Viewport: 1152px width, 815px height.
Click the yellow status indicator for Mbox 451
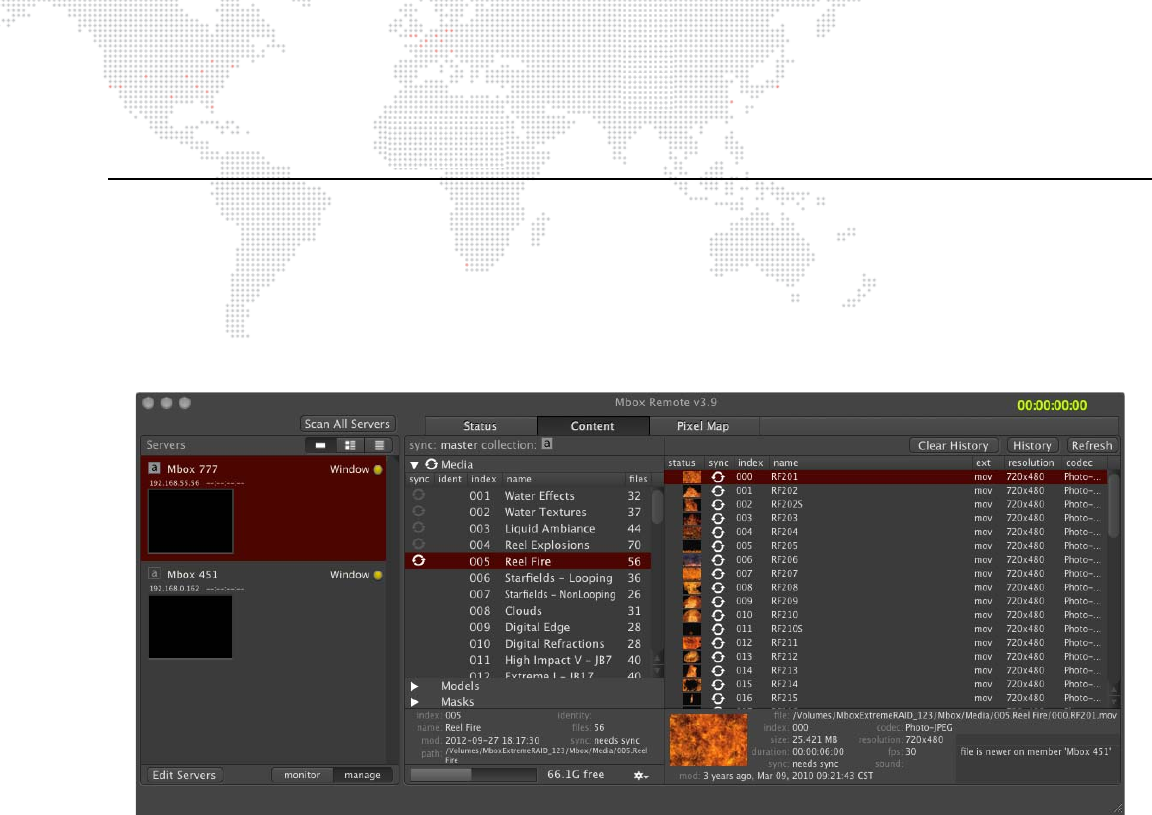click(378, 575)
